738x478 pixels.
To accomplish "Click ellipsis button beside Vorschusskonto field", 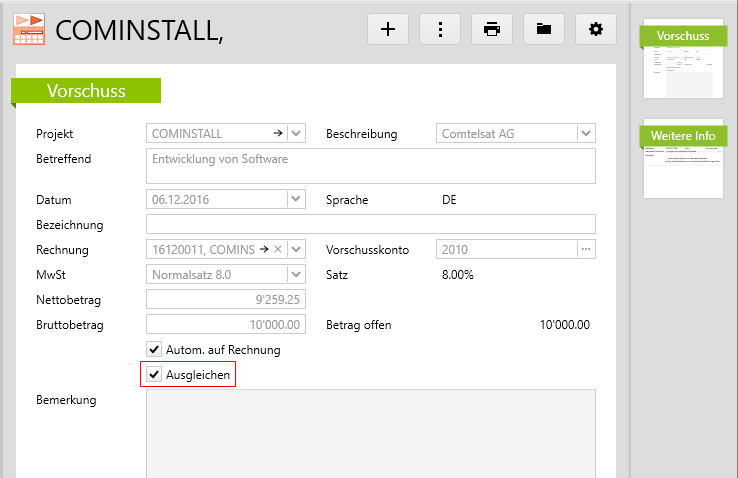I will 586,250.
